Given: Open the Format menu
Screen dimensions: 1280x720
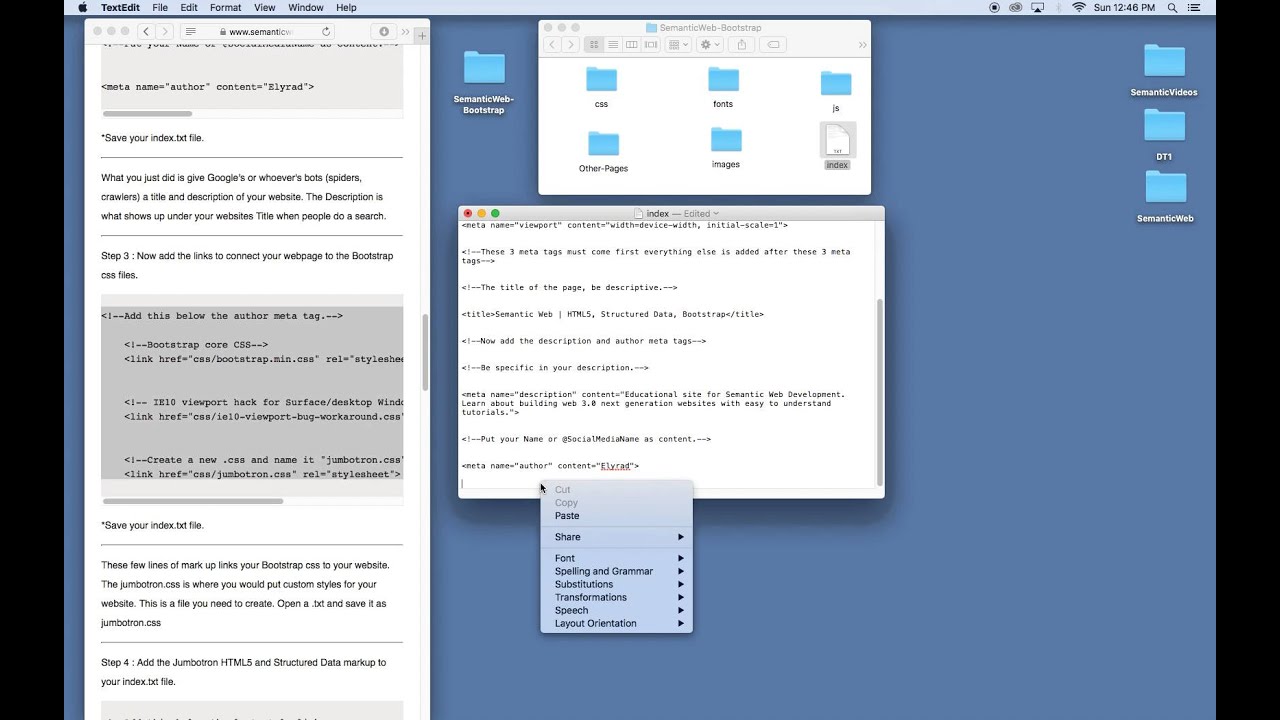Looking at the screenshot, I should [x=225, y=7].
